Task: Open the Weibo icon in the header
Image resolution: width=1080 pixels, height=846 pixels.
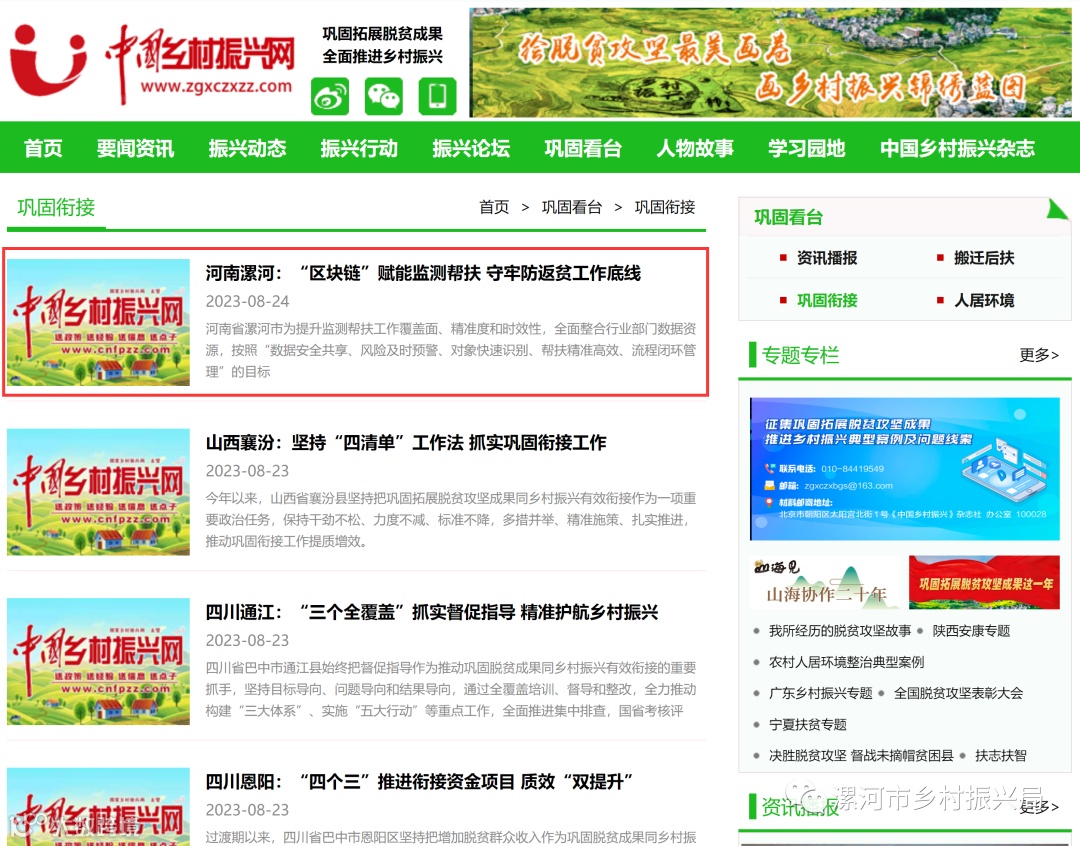Action: (330, 96)
